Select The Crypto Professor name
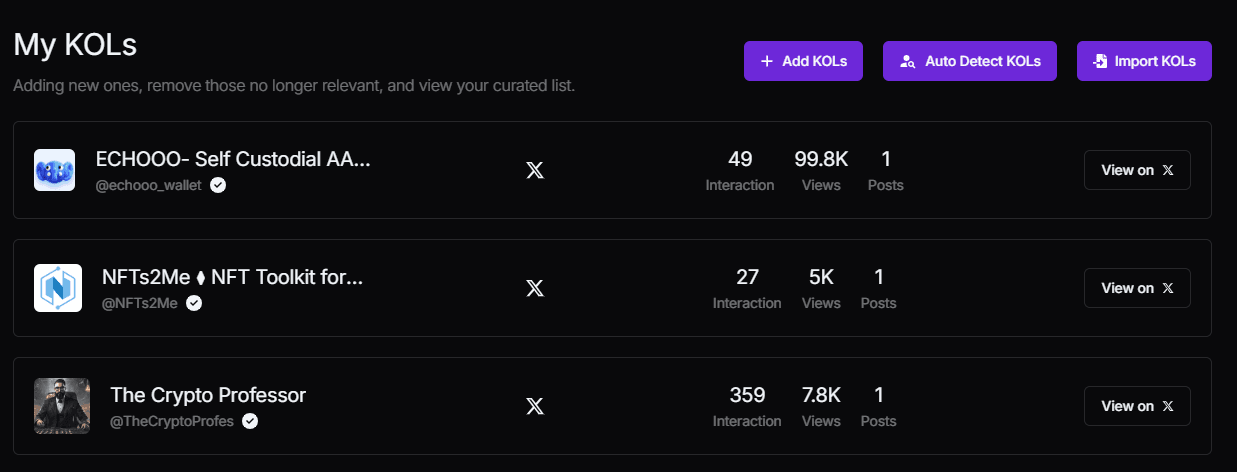 (x=208, y=395)
